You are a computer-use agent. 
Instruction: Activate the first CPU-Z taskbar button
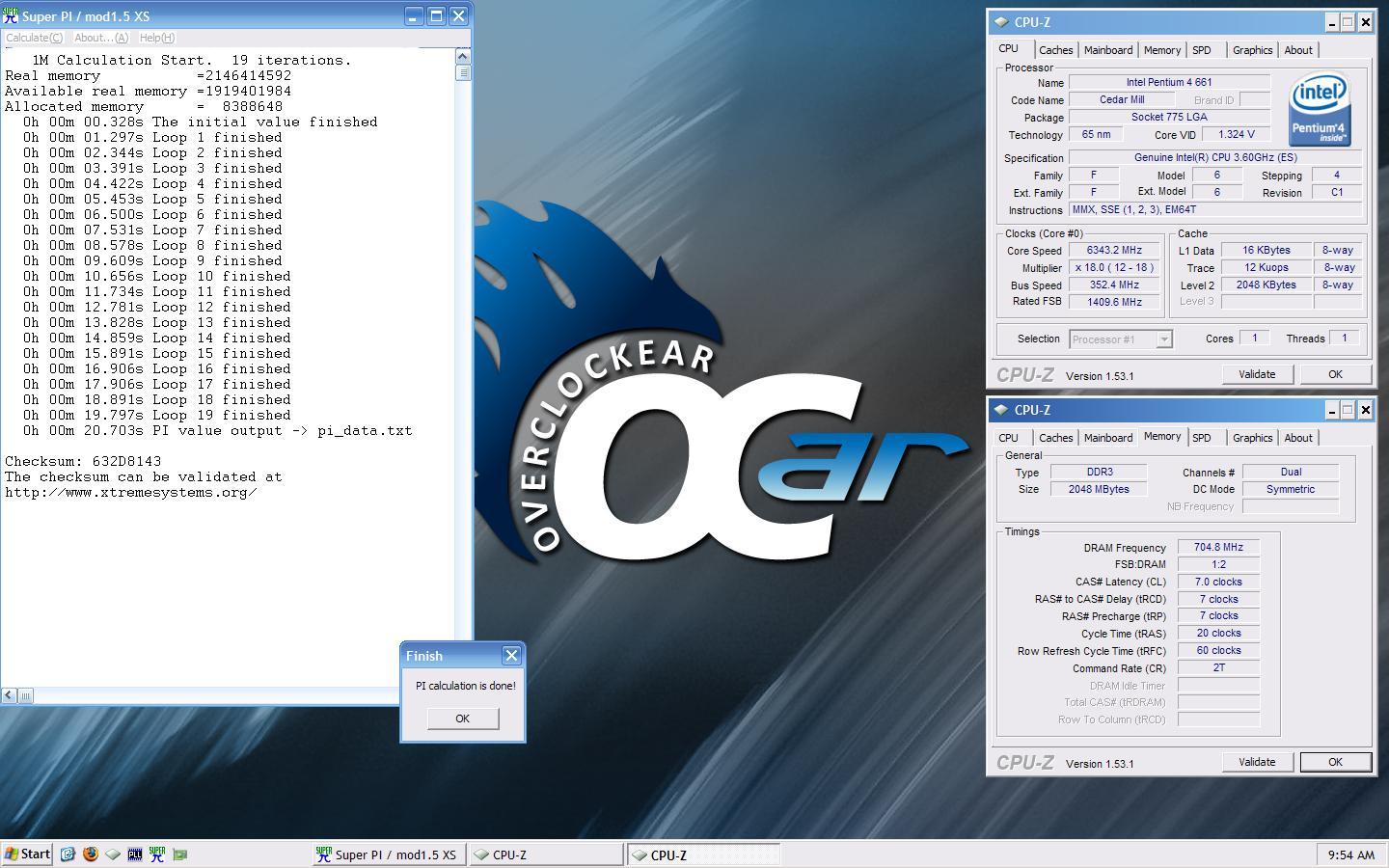[x=546, y=854]
